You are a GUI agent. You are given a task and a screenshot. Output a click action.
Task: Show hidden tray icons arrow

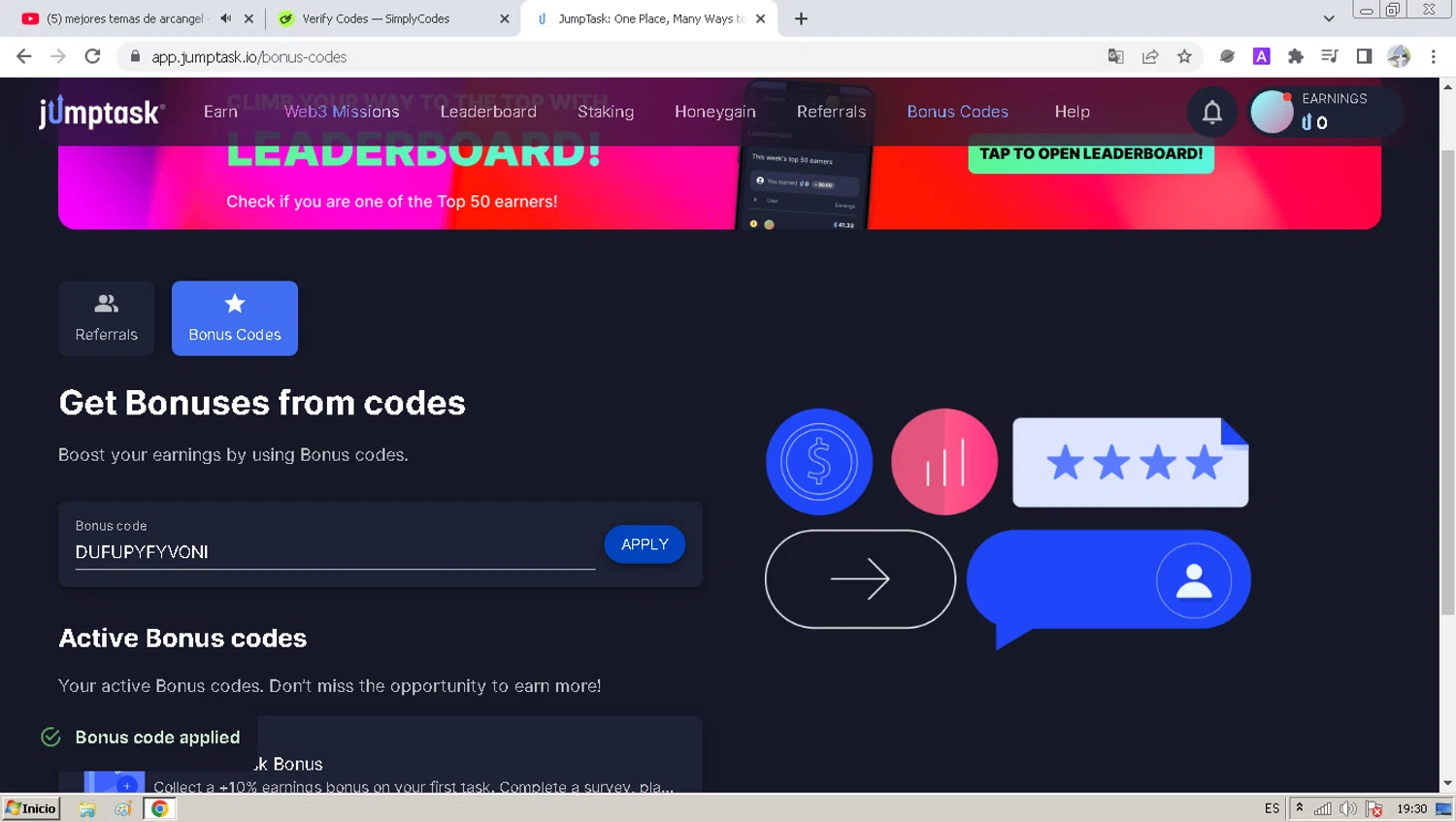point(1300,807)
